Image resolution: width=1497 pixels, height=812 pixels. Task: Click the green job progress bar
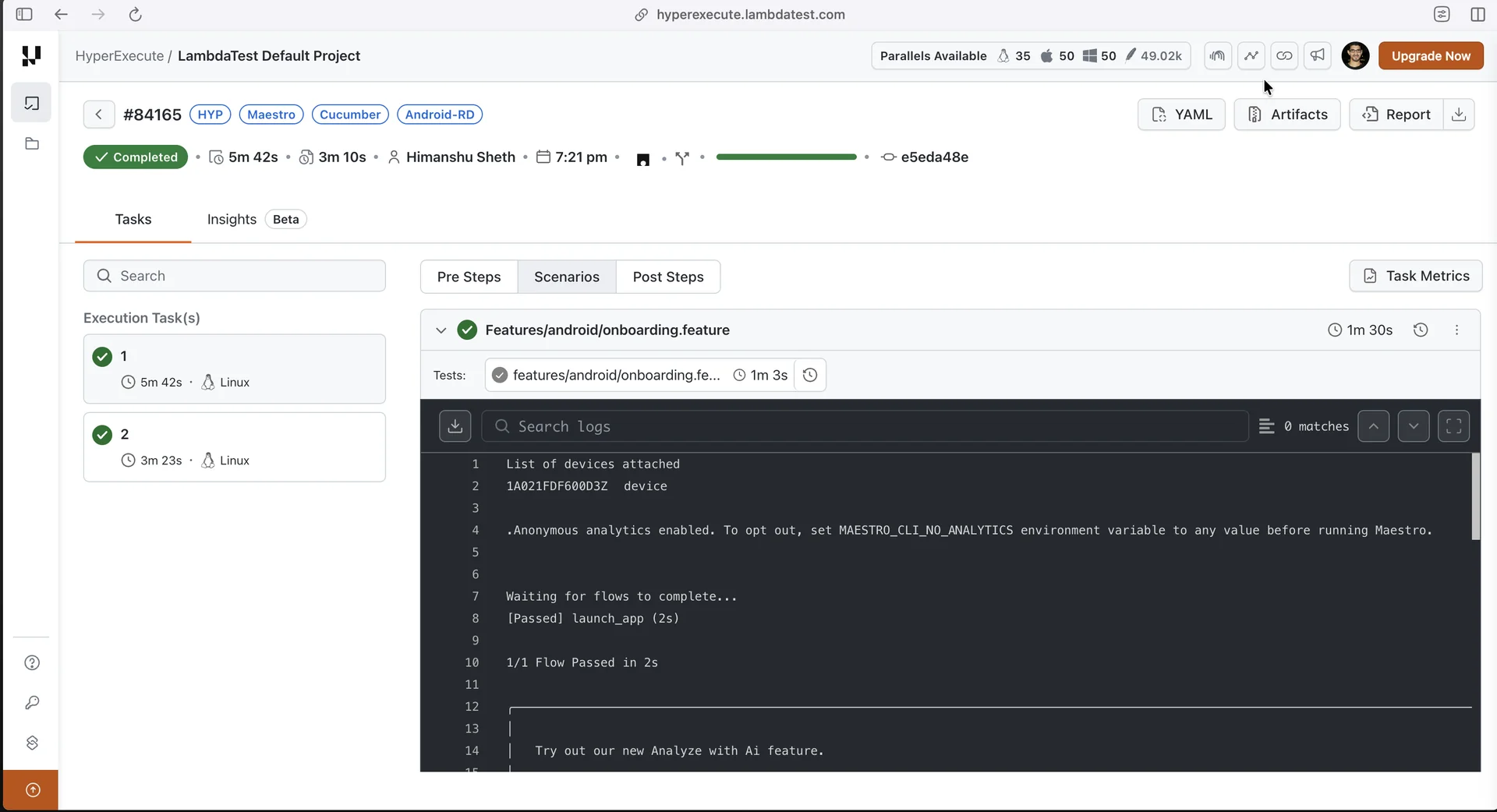tap(786, 157)
